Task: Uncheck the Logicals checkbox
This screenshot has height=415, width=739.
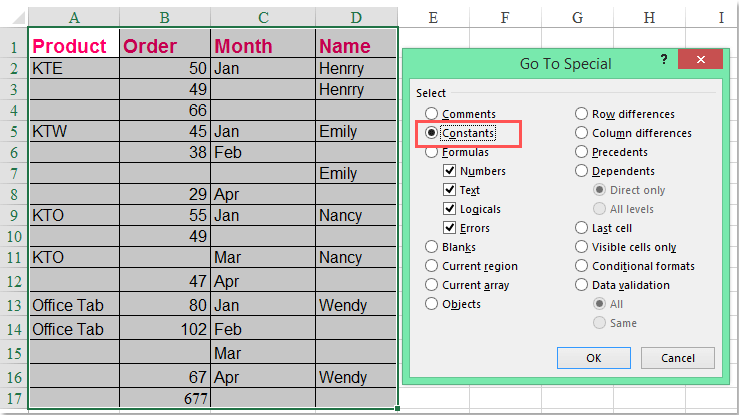Action: [451, 209]
